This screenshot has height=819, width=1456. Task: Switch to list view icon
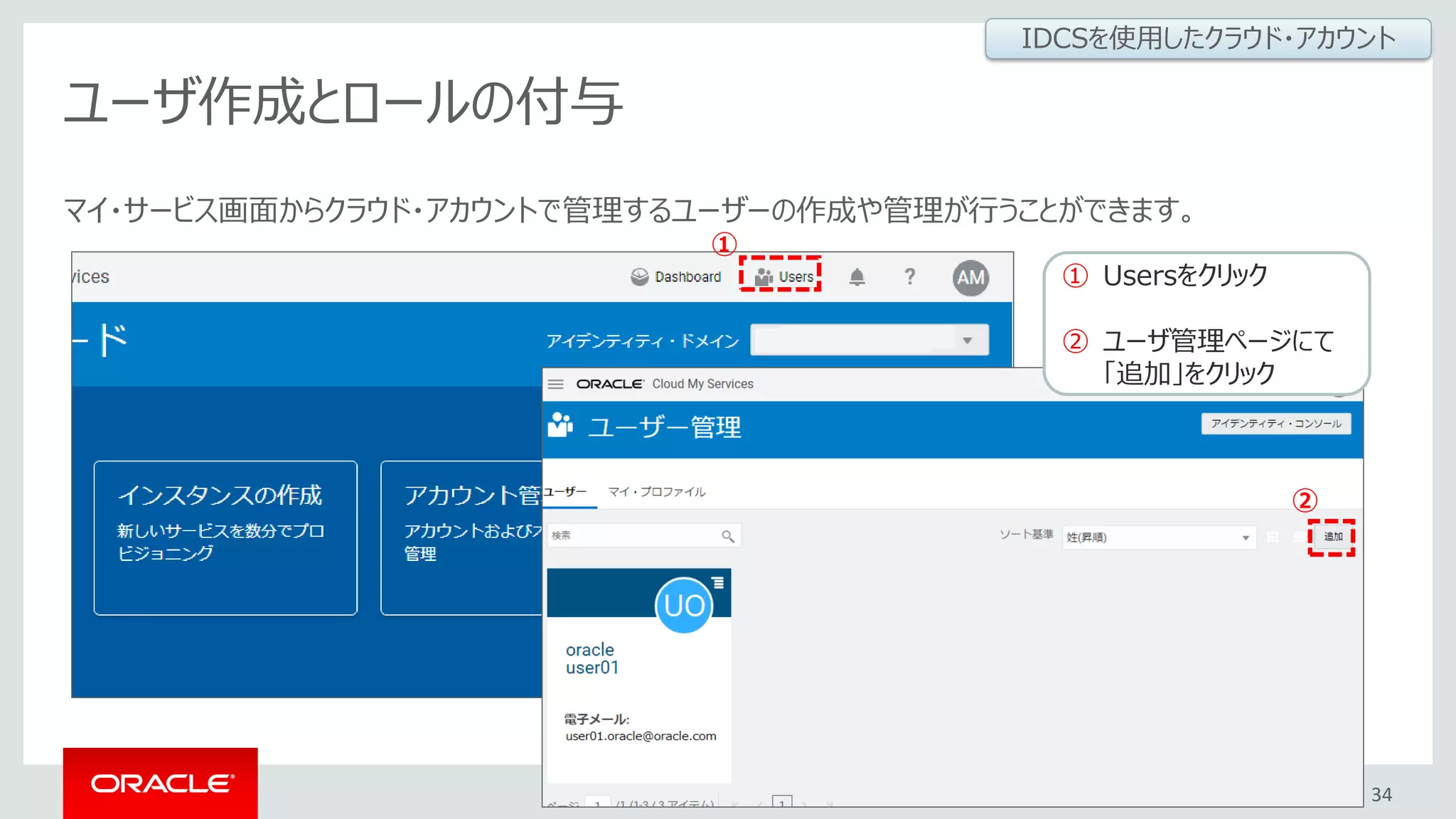point(1298,537)
